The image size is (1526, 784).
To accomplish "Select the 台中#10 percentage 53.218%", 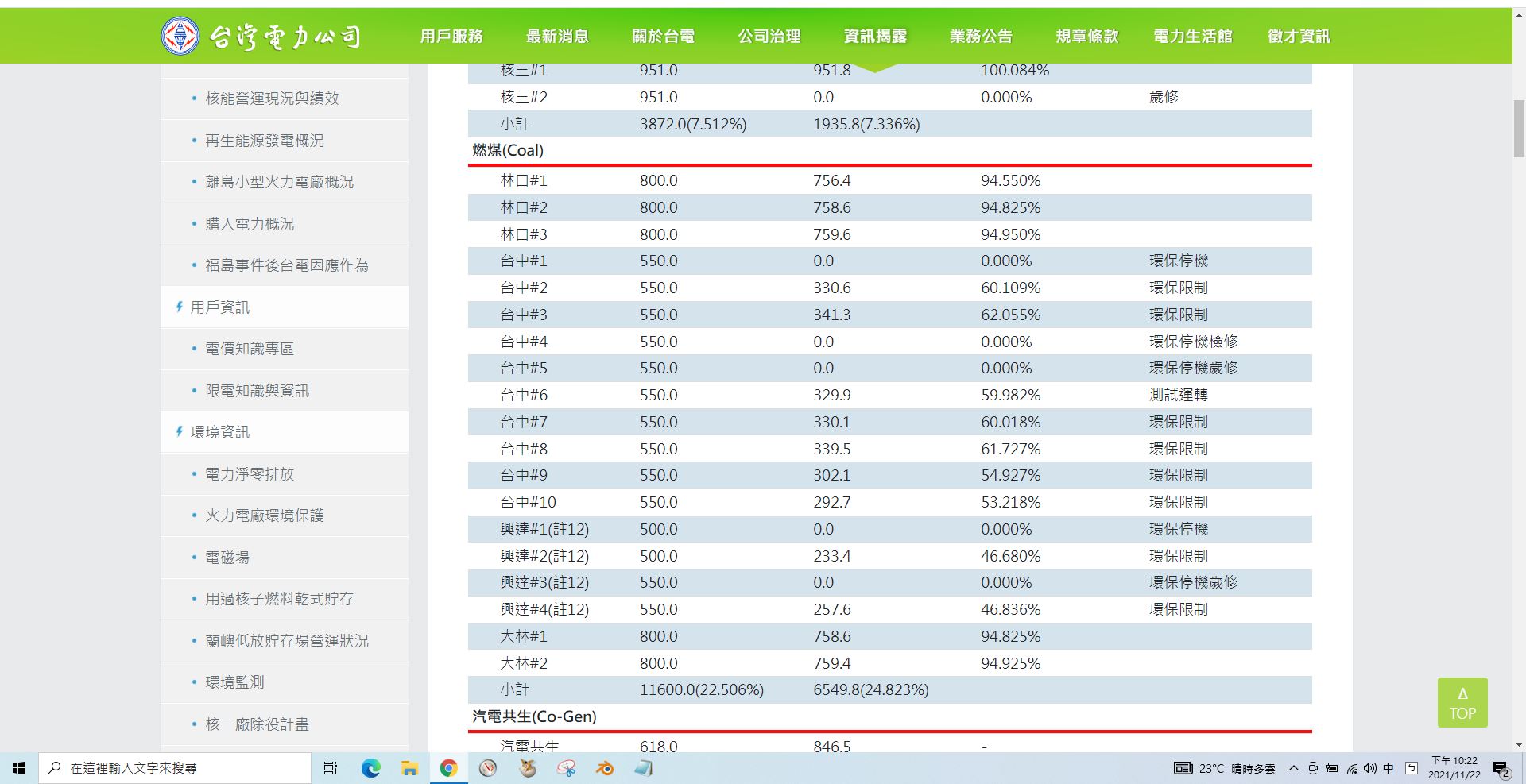I will [1010, 502].
